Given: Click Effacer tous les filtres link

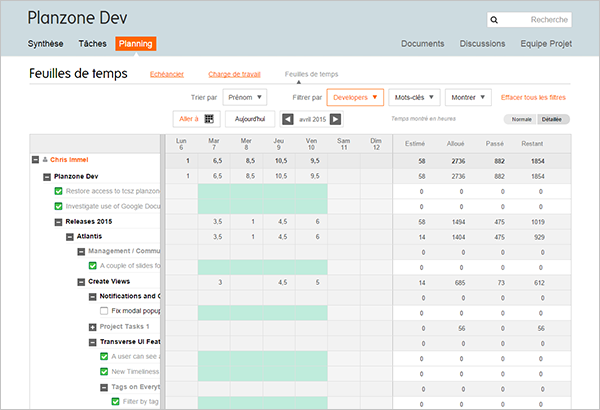Looking at the screenshot, I should tap(533, 97).
